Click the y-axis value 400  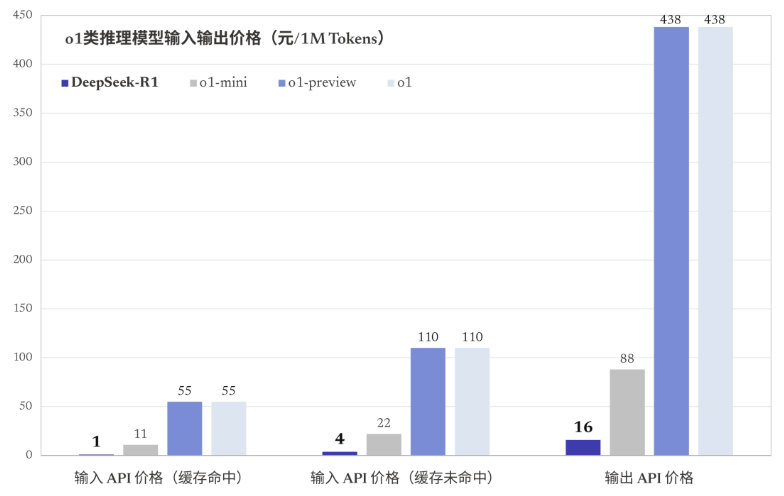(x=22, y=64)
